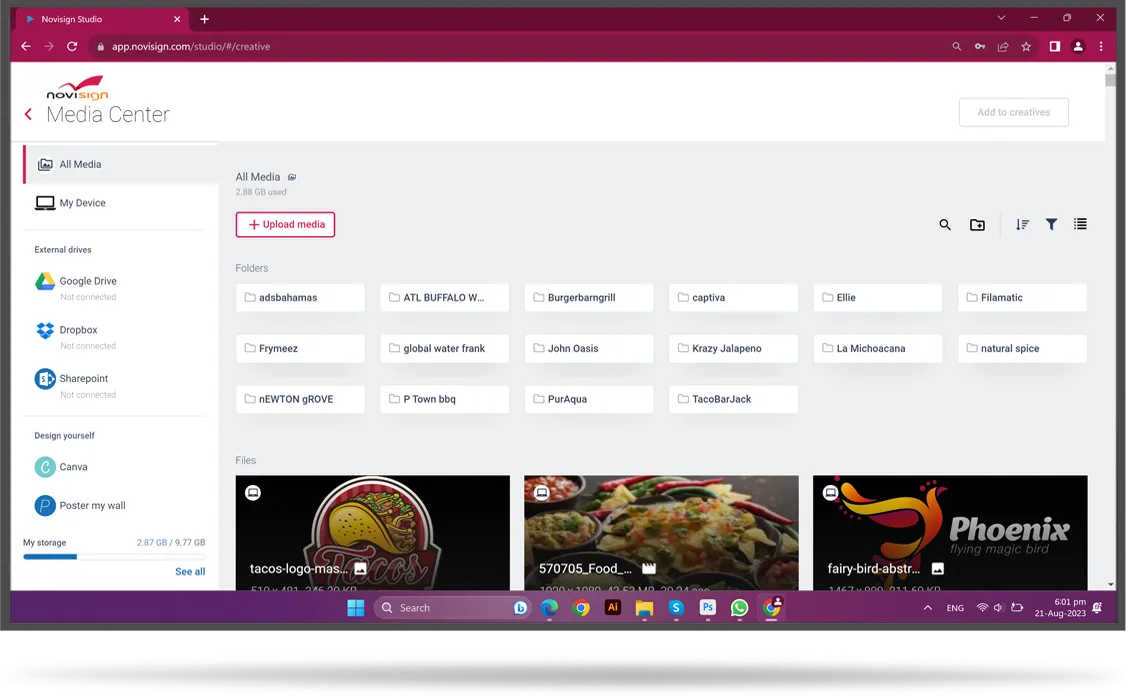Viewport: 1126px width, 698px height.
Task: Click the Upload media button
Action: [x=285, y=225]
